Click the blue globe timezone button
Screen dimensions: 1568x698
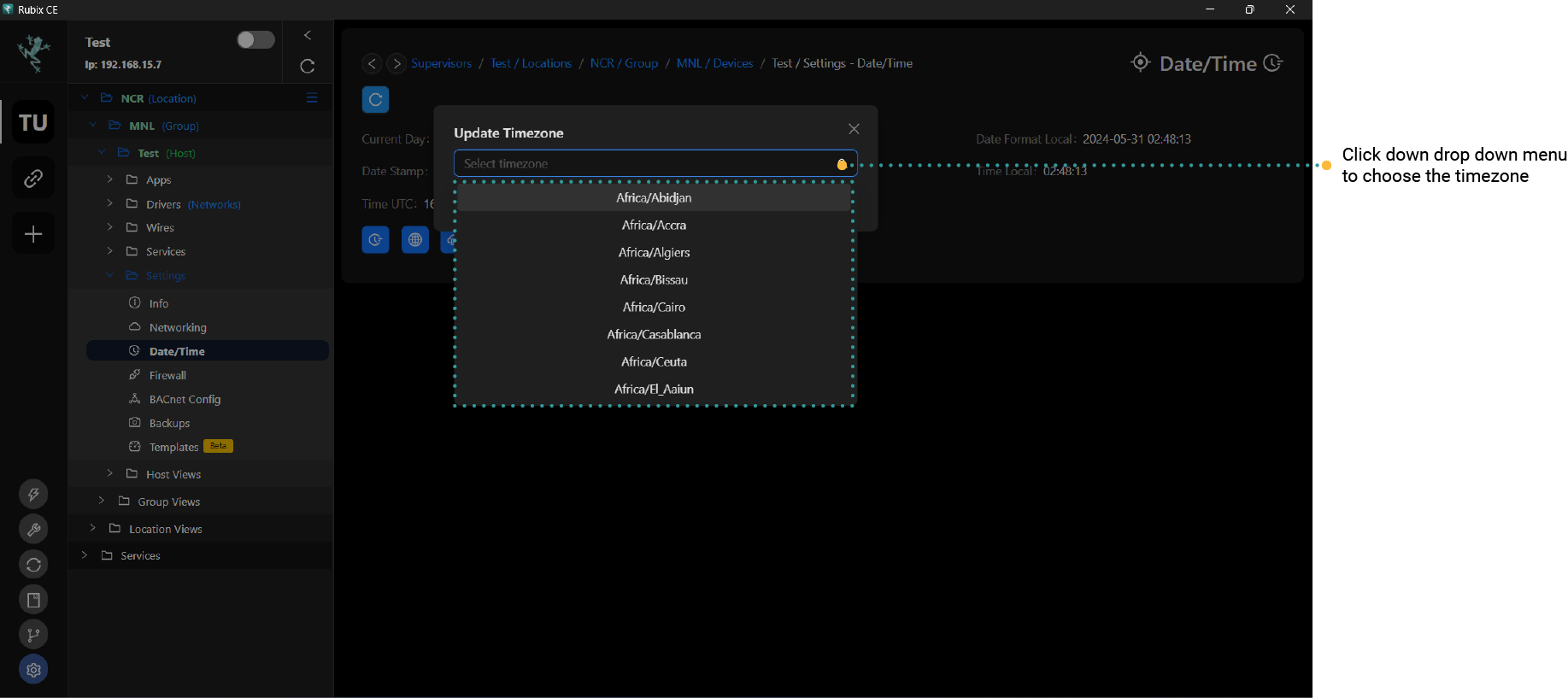(415, 240)
